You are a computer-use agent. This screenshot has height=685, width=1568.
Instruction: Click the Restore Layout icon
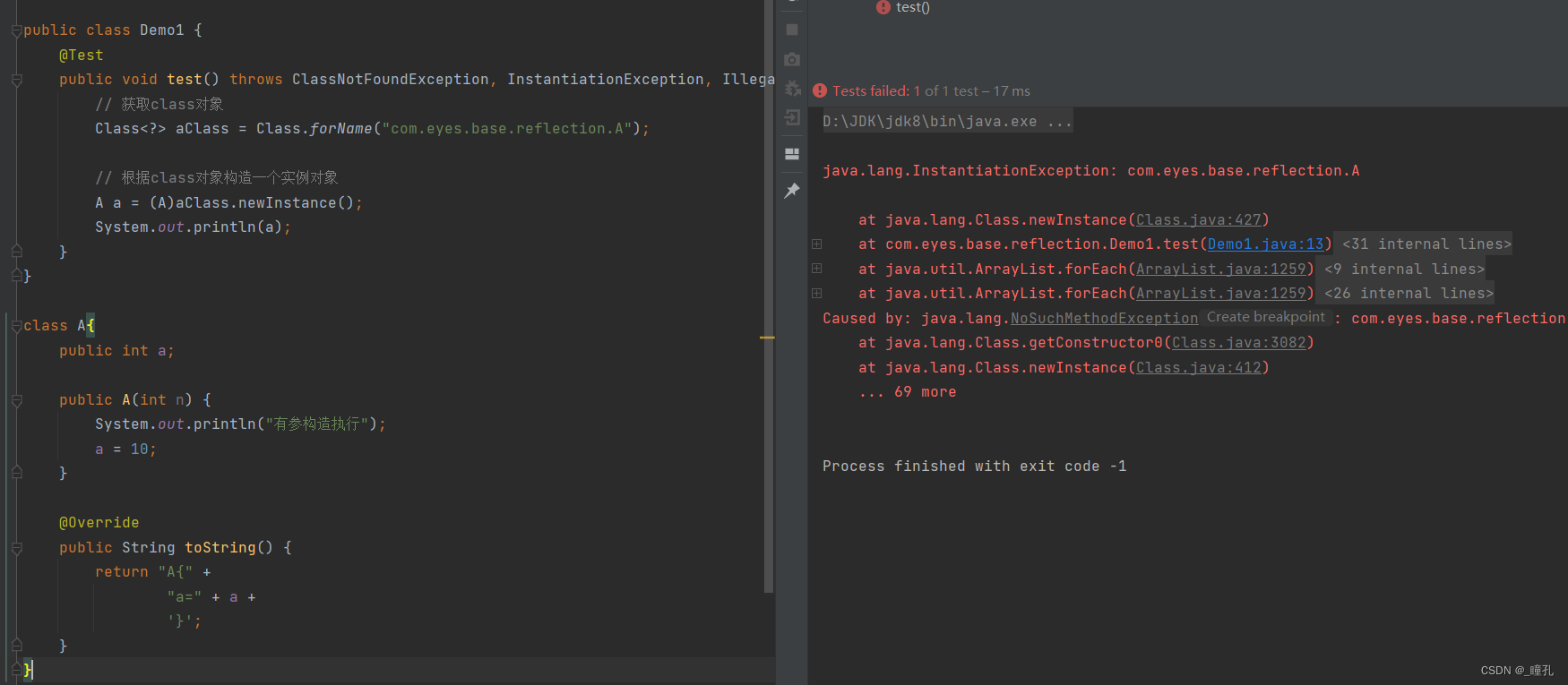click(x=791, y=154)
